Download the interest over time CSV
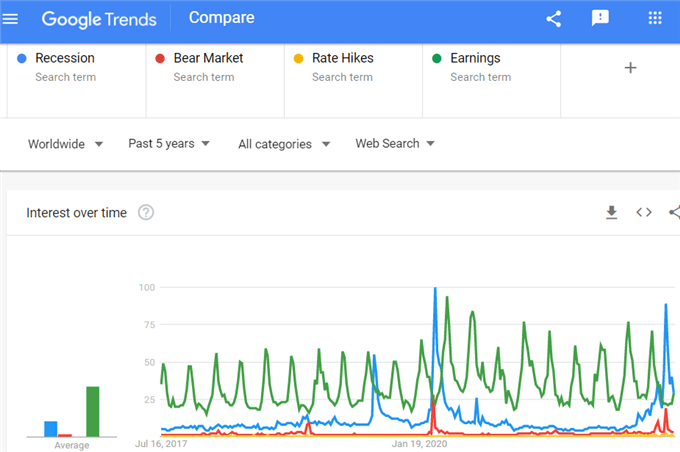 [x=611, y=212]
